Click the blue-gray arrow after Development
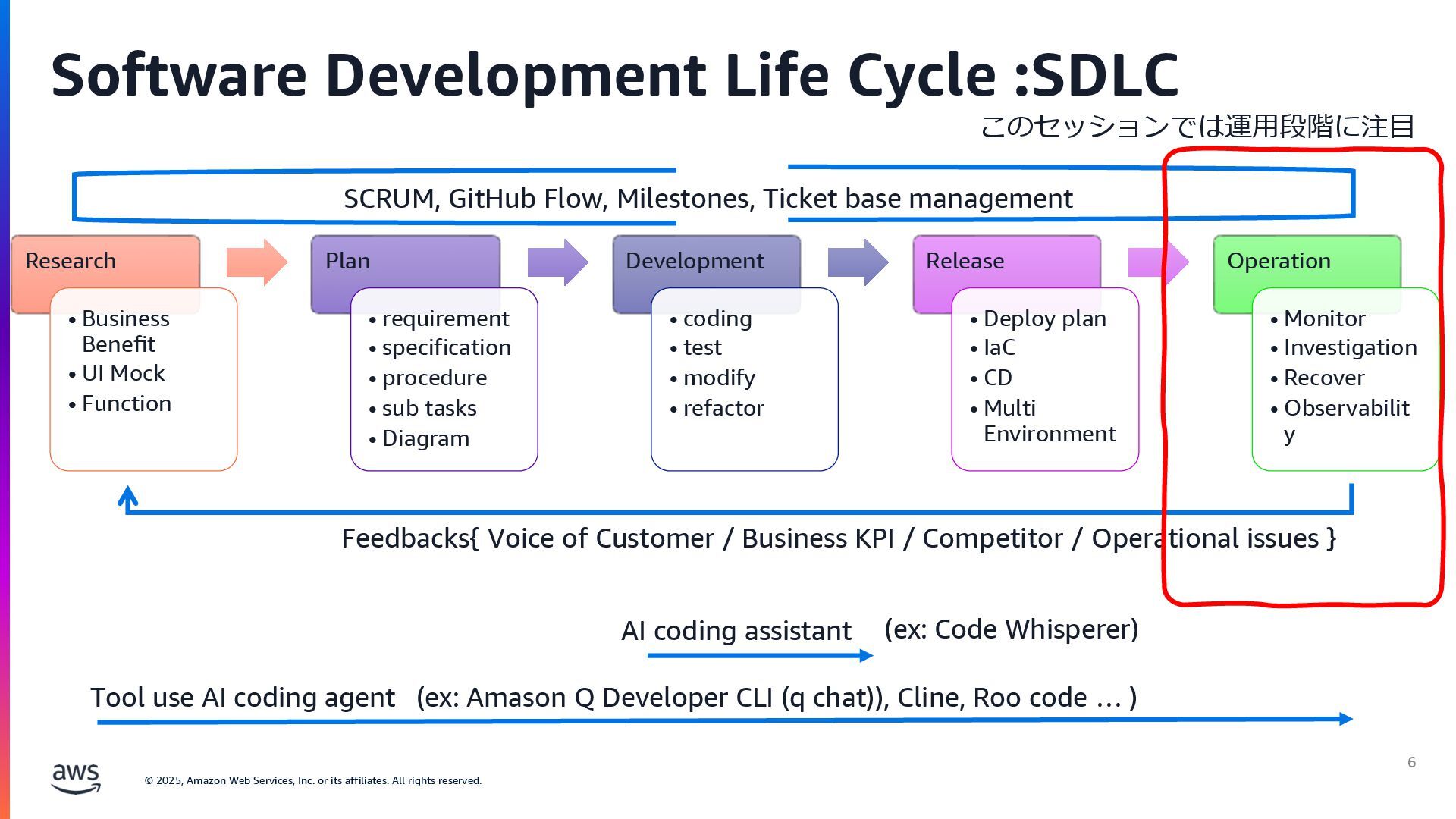Image resolution: width=1456 pixels, height=819 pixels. 858,262
